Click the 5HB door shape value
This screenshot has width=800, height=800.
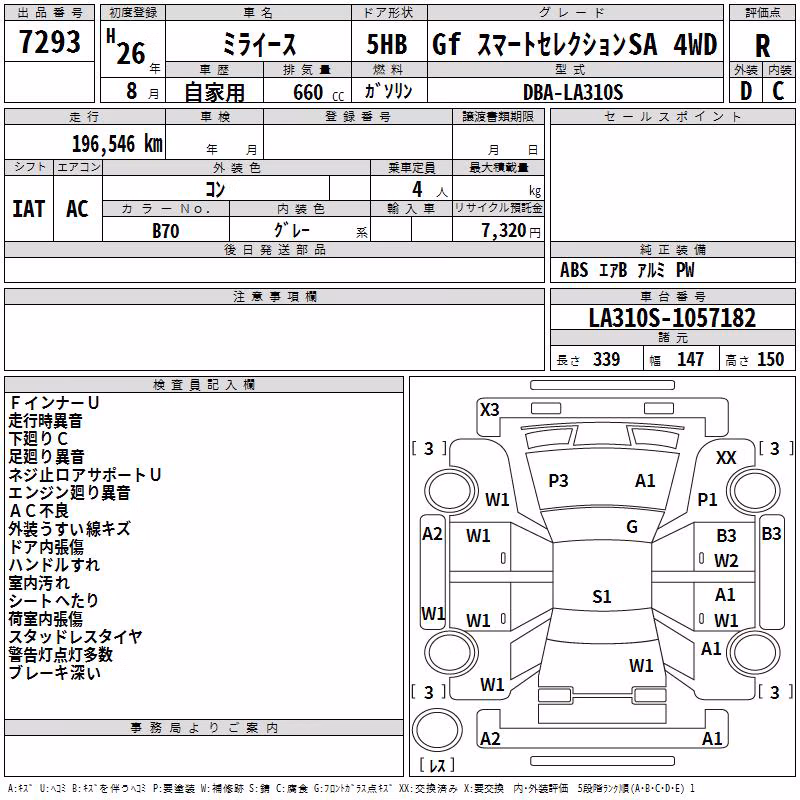387,44
